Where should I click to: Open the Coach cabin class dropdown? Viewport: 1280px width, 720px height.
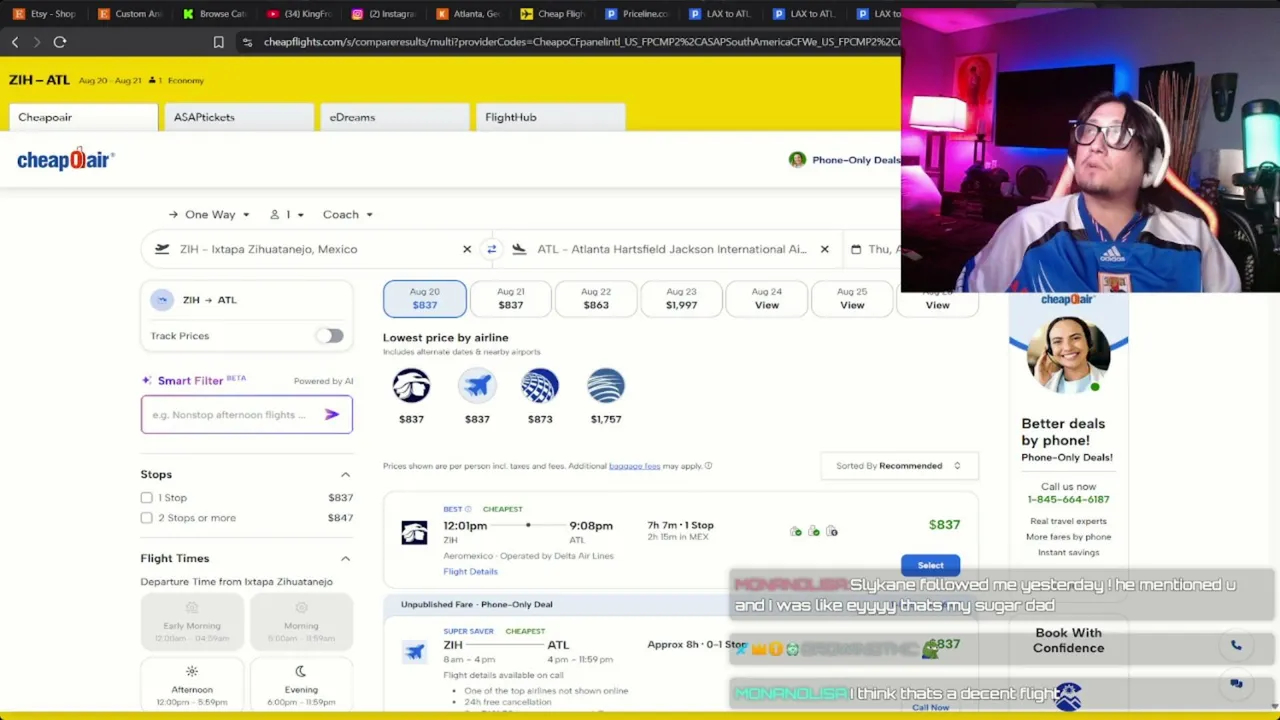[x=347, y=215]
